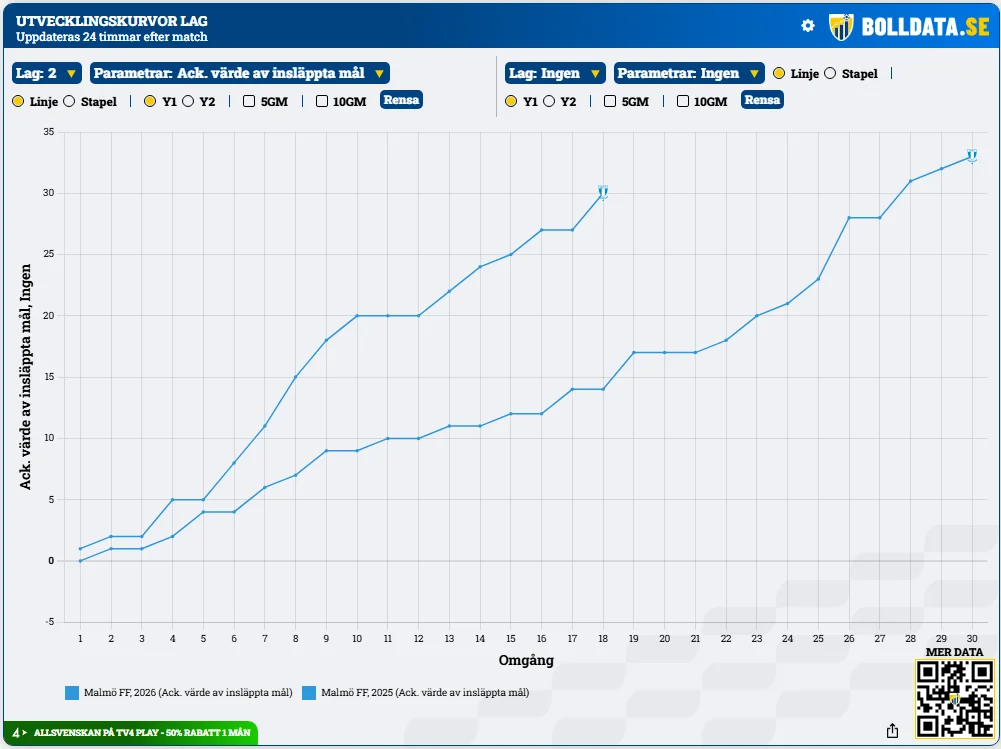This screenshot has height=749, width=1001.
Task: Click the right Rensa button
Action: pos(762,100)
